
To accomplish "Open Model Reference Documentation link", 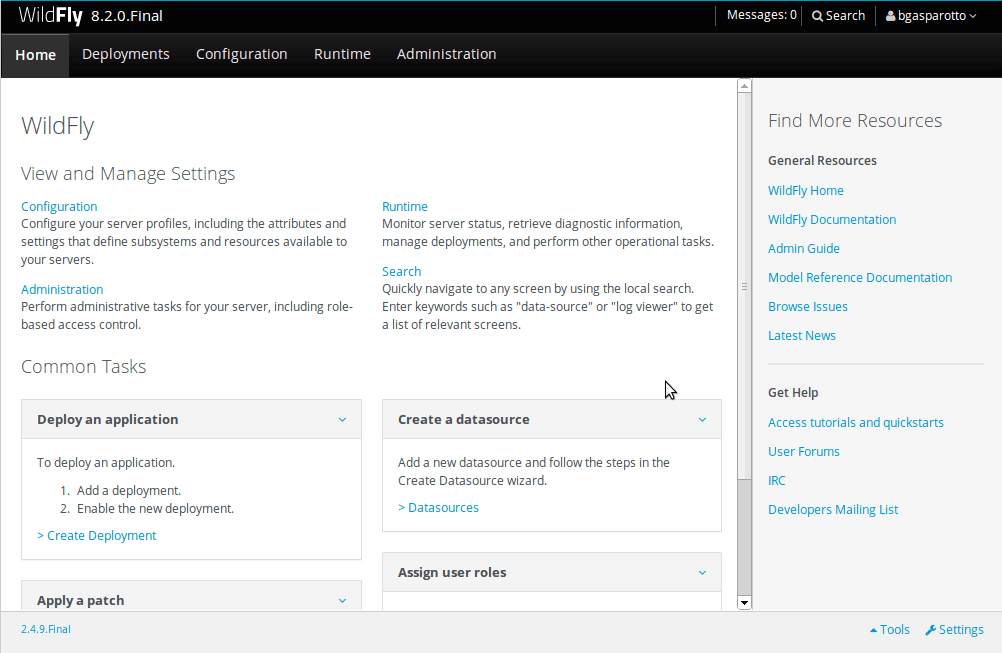I will pyautogui.click(x=859, y=277).
